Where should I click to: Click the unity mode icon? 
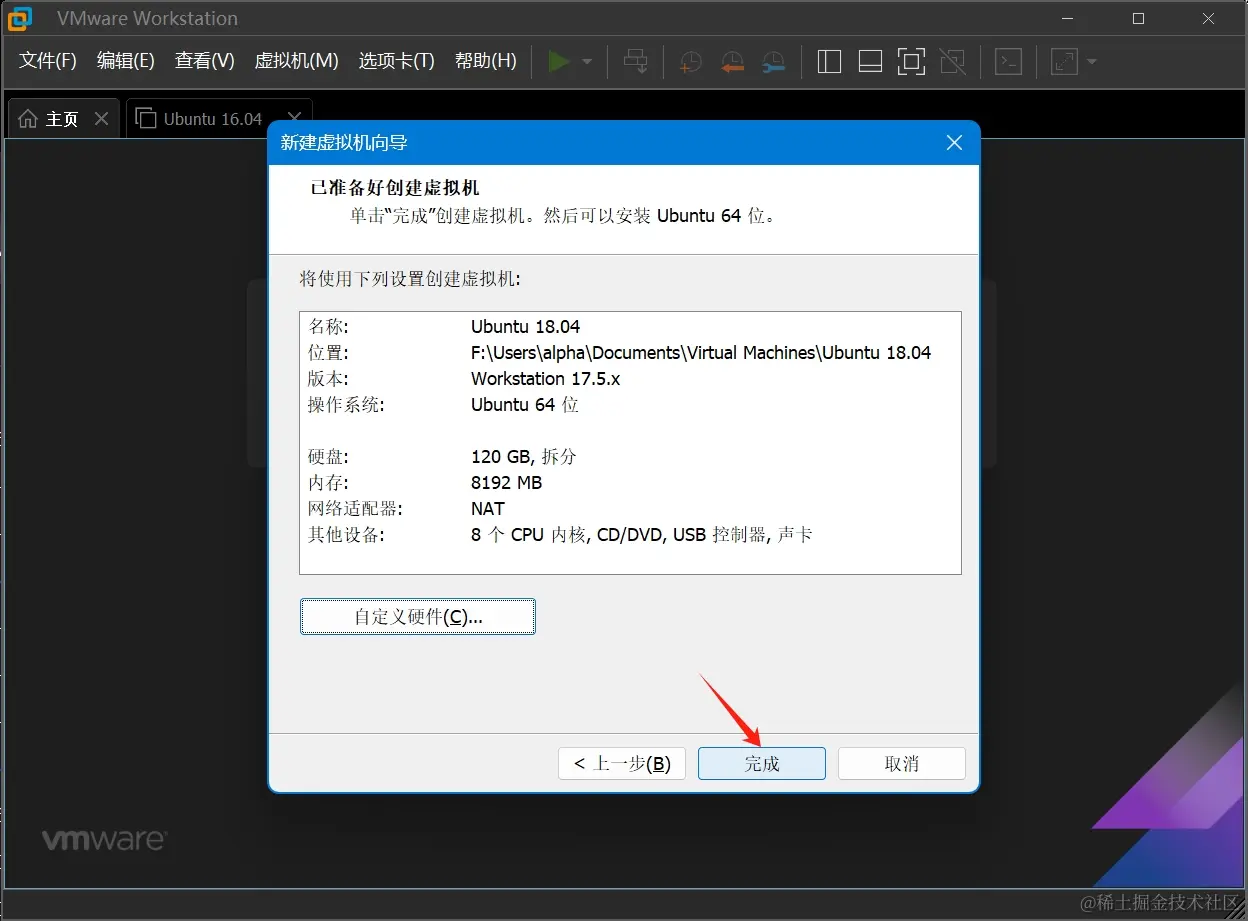953,62
